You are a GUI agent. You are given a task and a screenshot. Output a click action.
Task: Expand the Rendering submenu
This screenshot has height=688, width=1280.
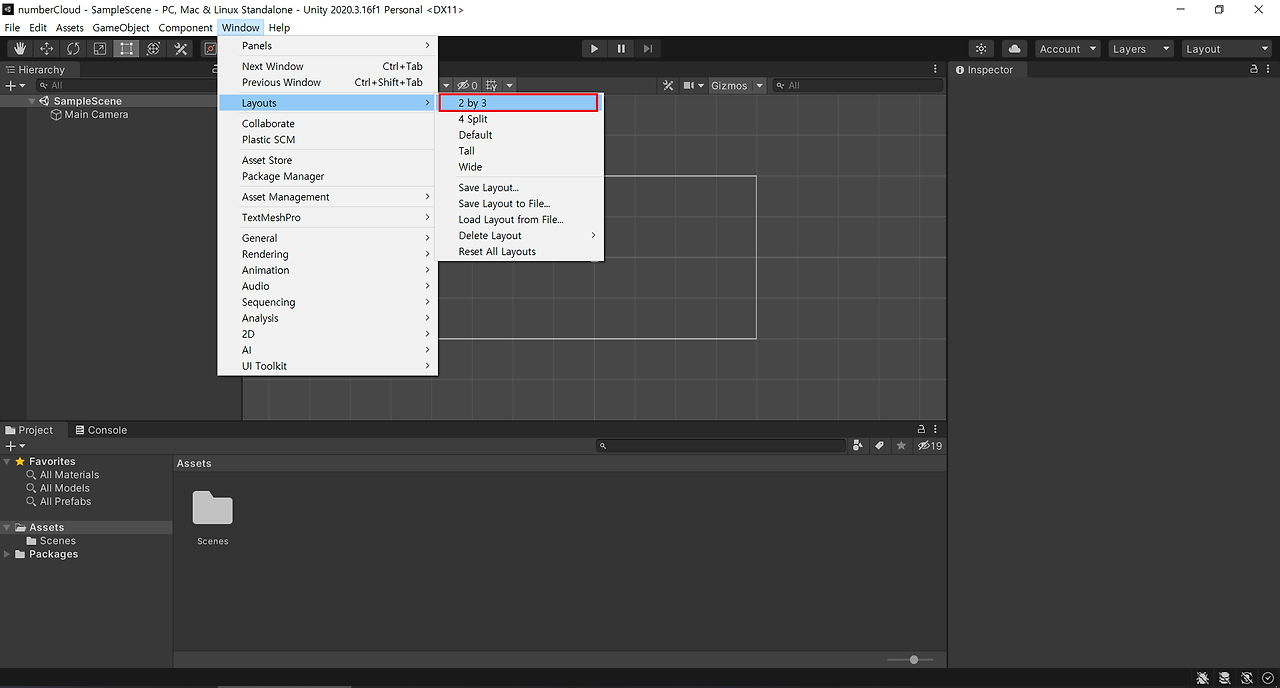(327, 255)
